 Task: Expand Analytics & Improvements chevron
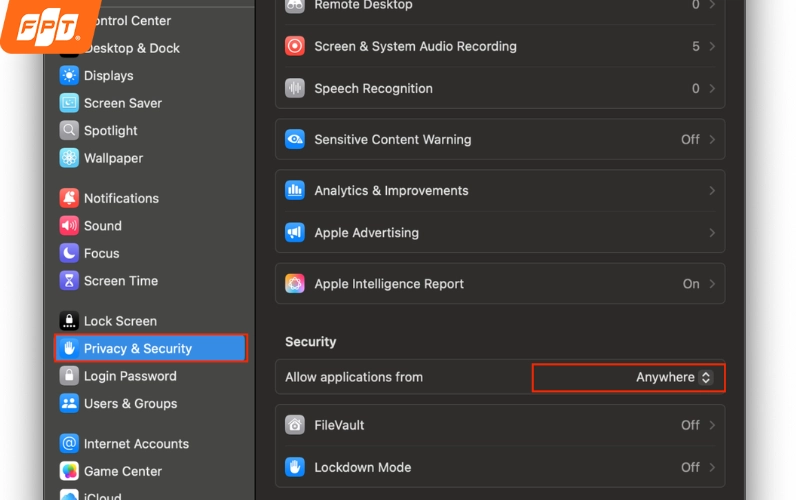[712, 191]
